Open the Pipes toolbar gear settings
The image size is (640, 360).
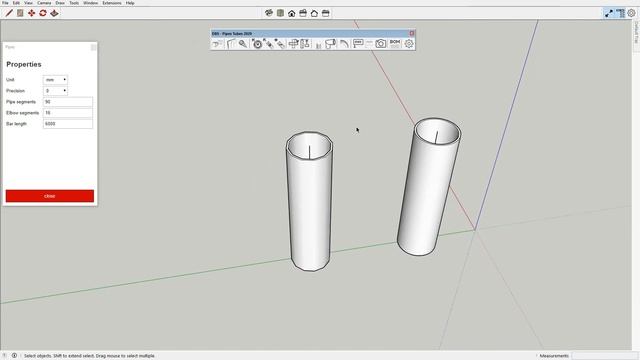pos(409,43)
